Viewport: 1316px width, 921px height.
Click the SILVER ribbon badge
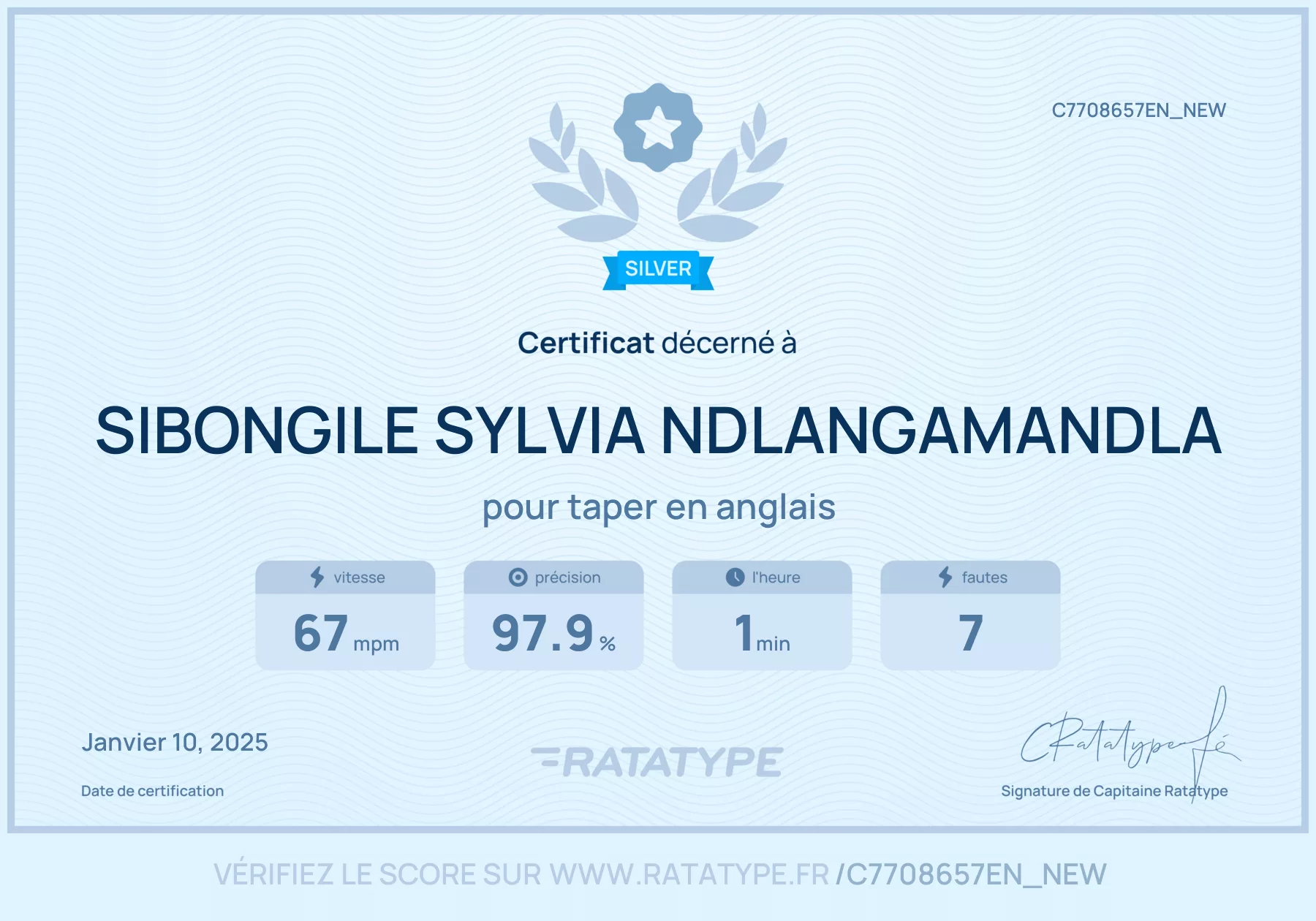658,270
